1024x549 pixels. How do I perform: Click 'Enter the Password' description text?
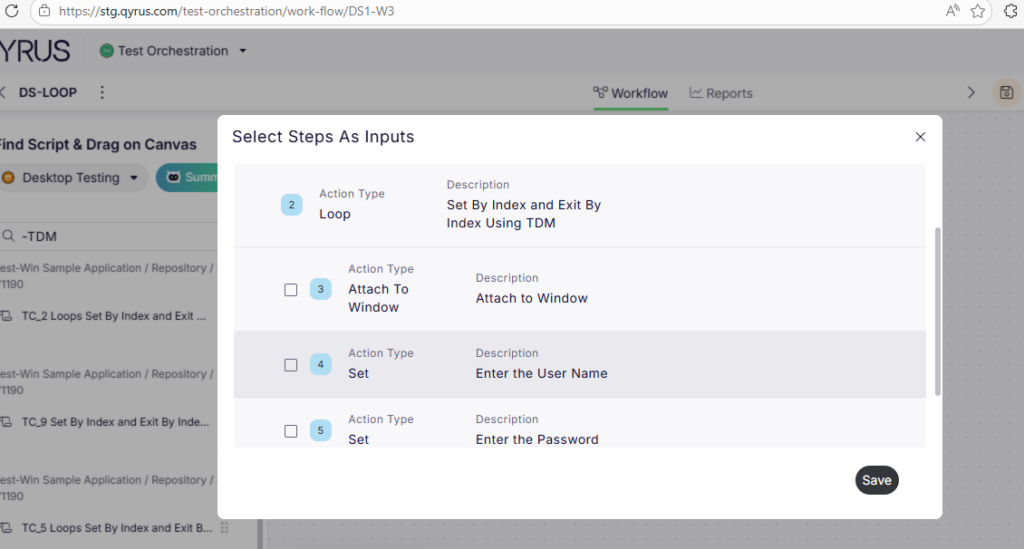537,439
